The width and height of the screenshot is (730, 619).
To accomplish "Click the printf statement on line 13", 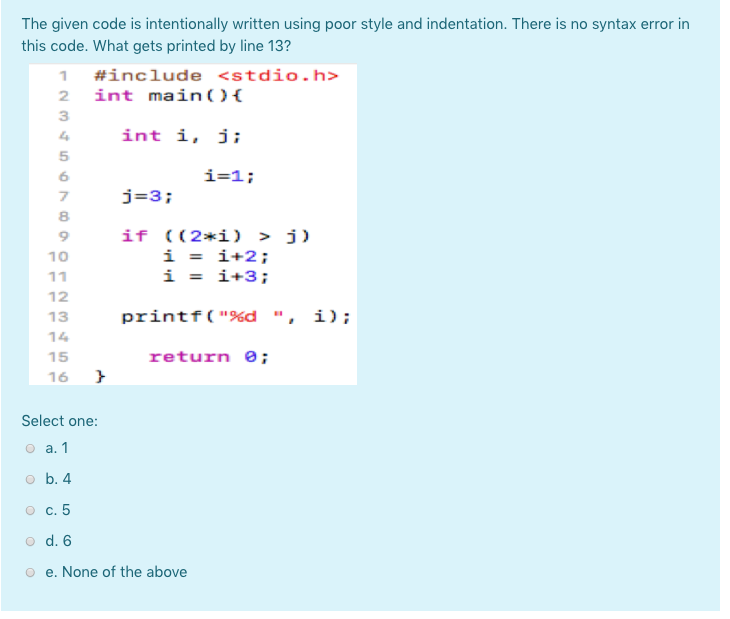I will click(236, 317).
